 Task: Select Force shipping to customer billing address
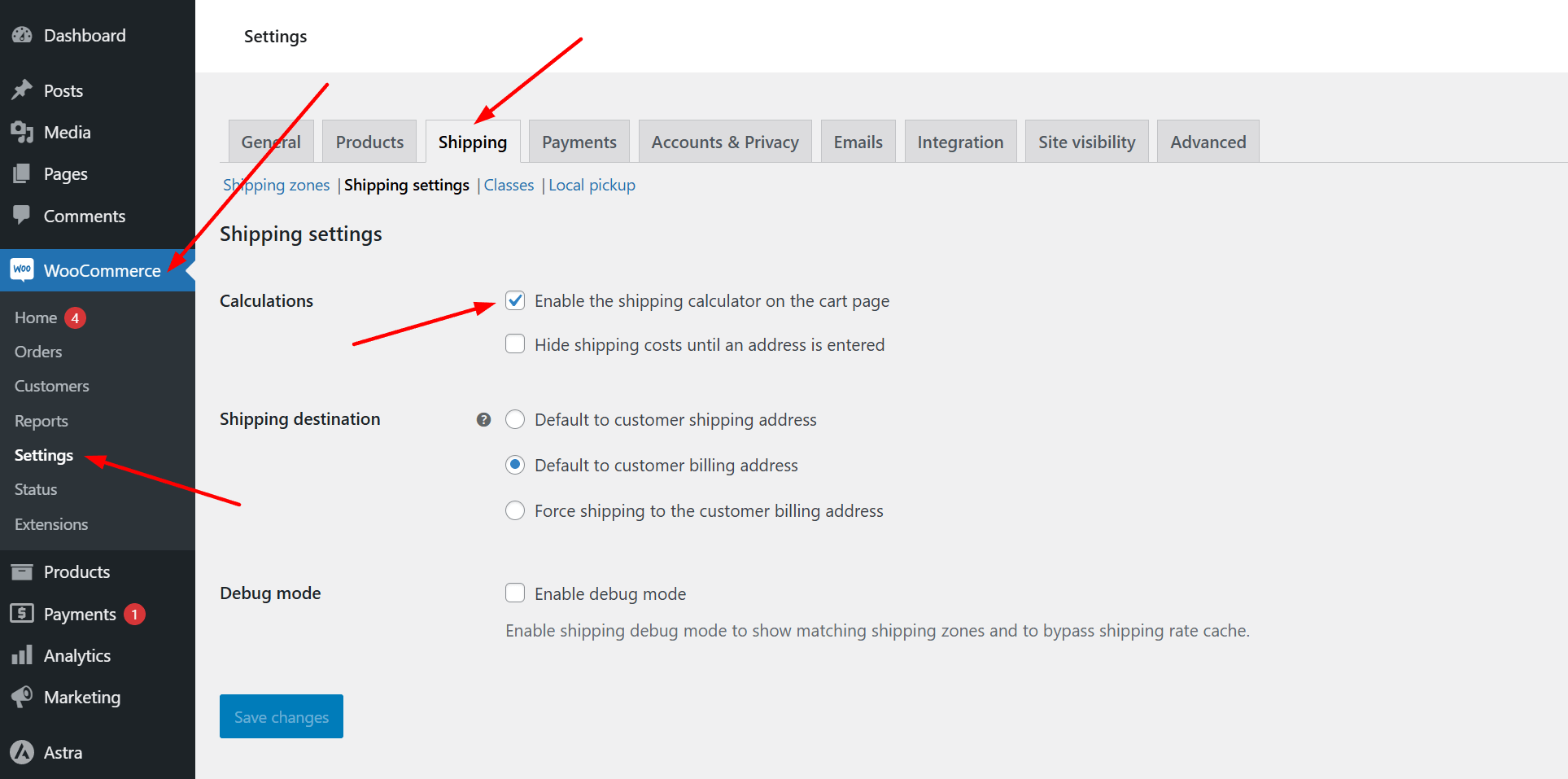pyautogui.click(x=515, y=511)
